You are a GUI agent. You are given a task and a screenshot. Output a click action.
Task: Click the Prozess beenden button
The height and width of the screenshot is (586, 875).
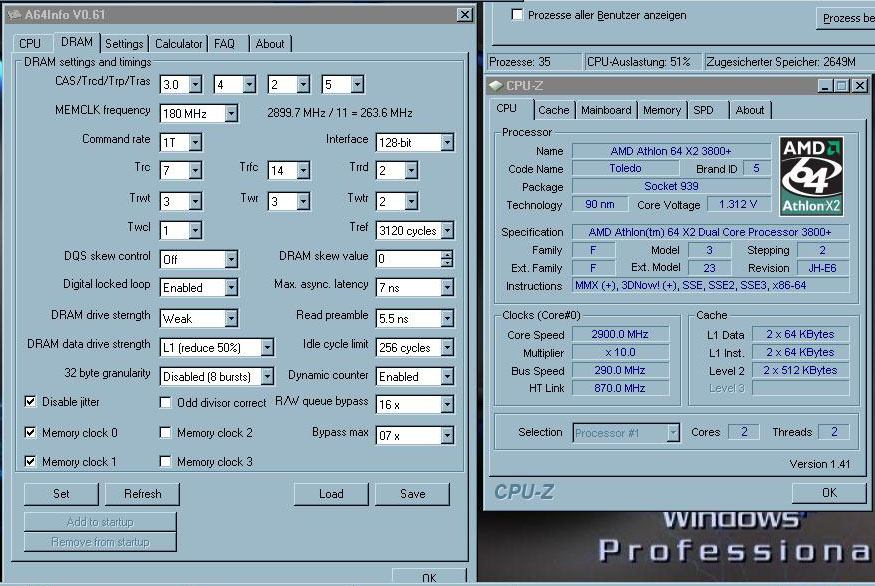845,18
